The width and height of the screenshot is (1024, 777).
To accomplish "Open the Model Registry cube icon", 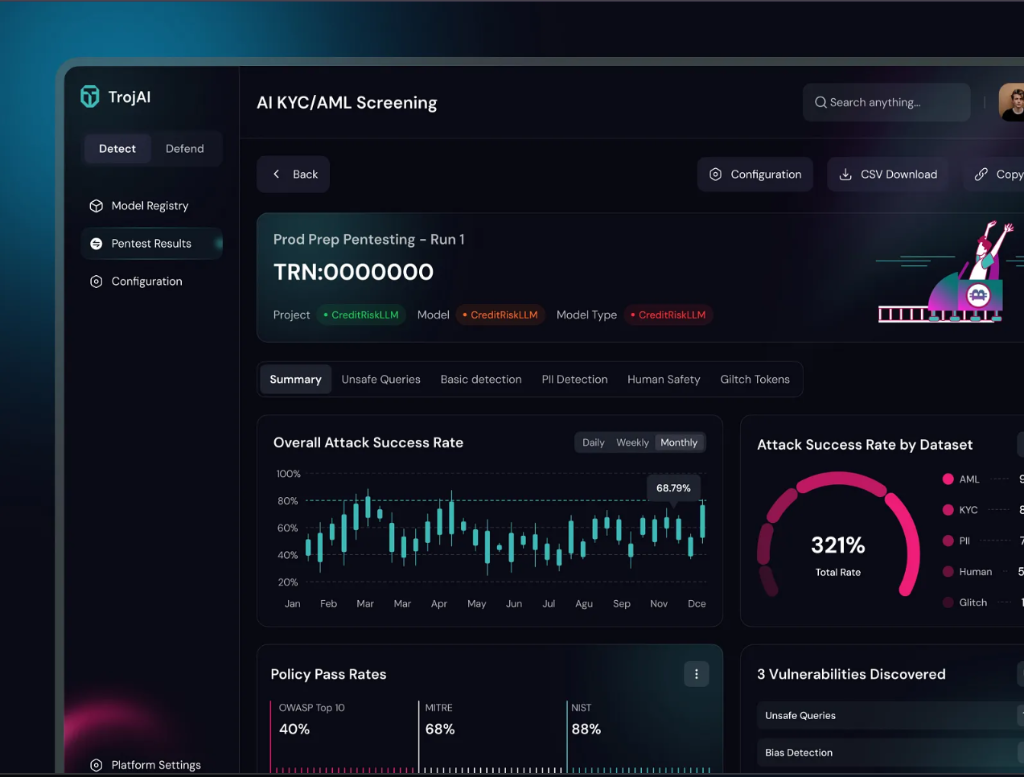I will click(x=96, y=206).
